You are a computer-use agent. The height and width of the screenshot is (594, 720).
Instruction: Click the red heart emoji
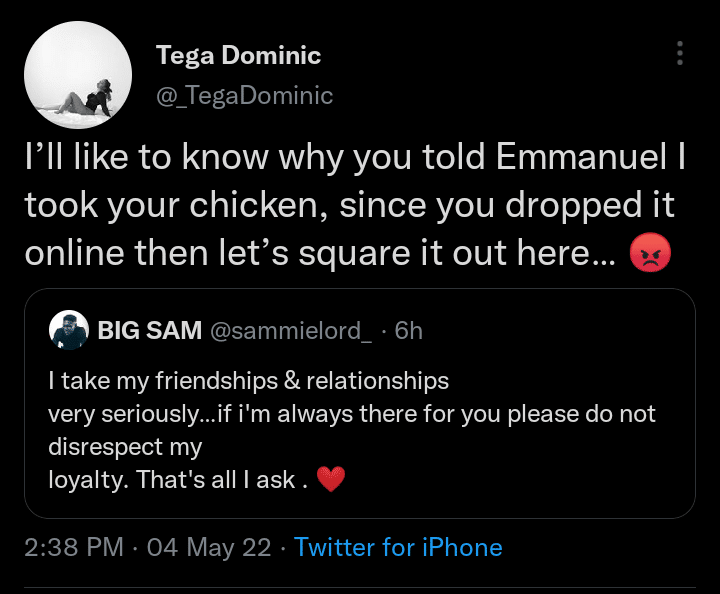click(x=330, y=480)
